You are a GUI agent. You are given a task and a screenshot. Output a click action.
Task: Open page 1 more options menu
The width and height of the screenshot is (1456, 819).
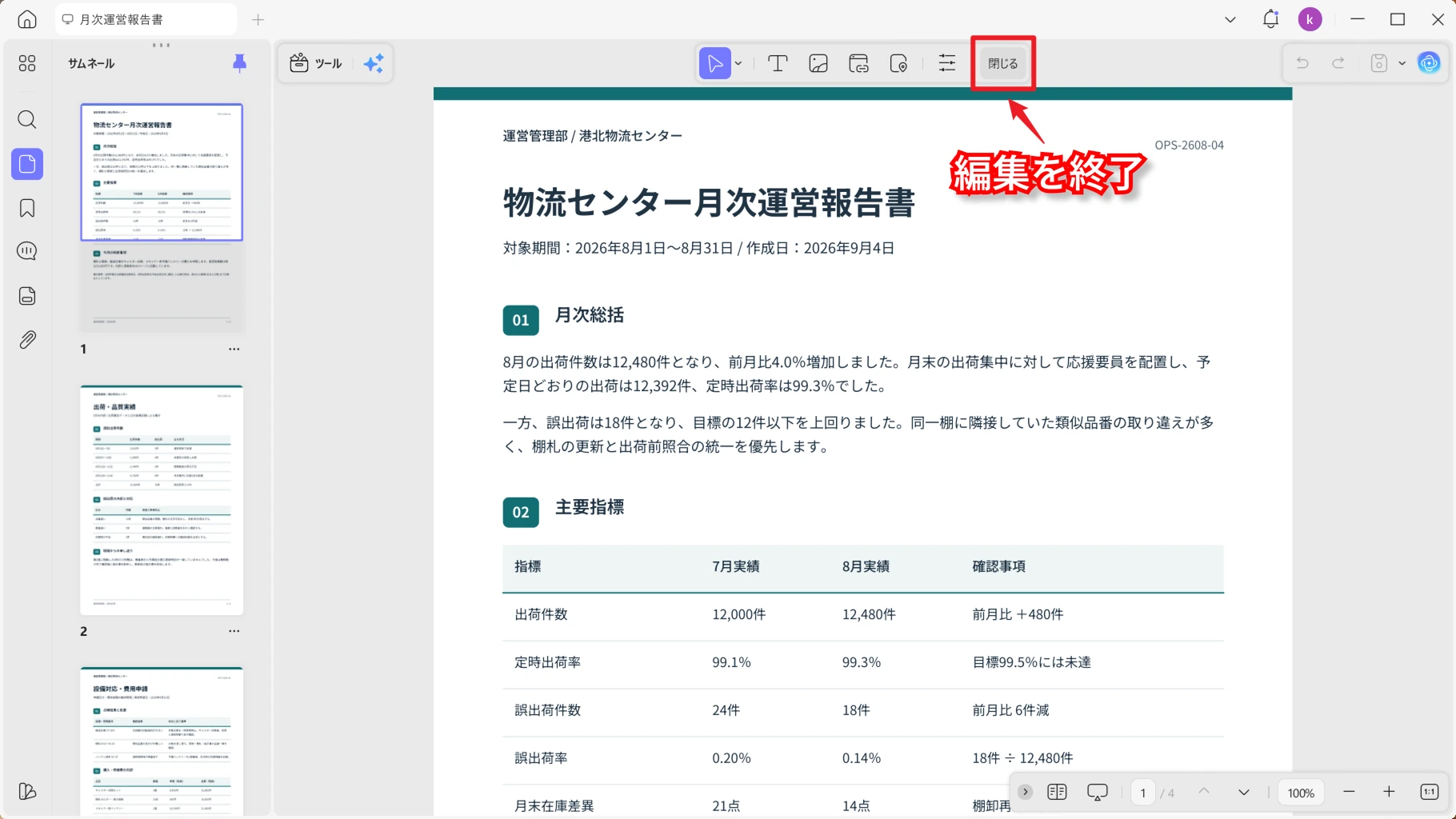(x=234, y=349)
